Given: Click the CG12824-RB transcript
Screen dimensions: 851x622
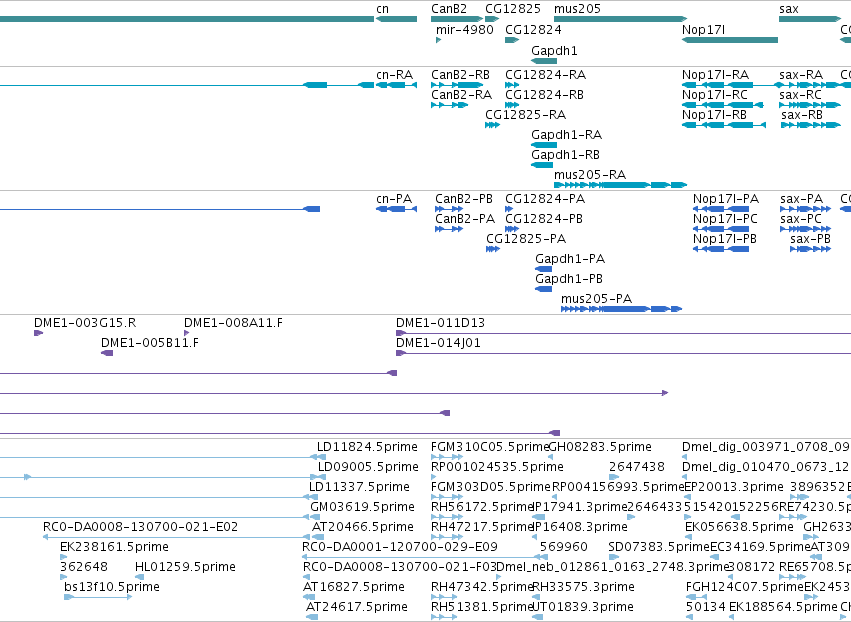Looking at the screenshot, I should (512, 105).
